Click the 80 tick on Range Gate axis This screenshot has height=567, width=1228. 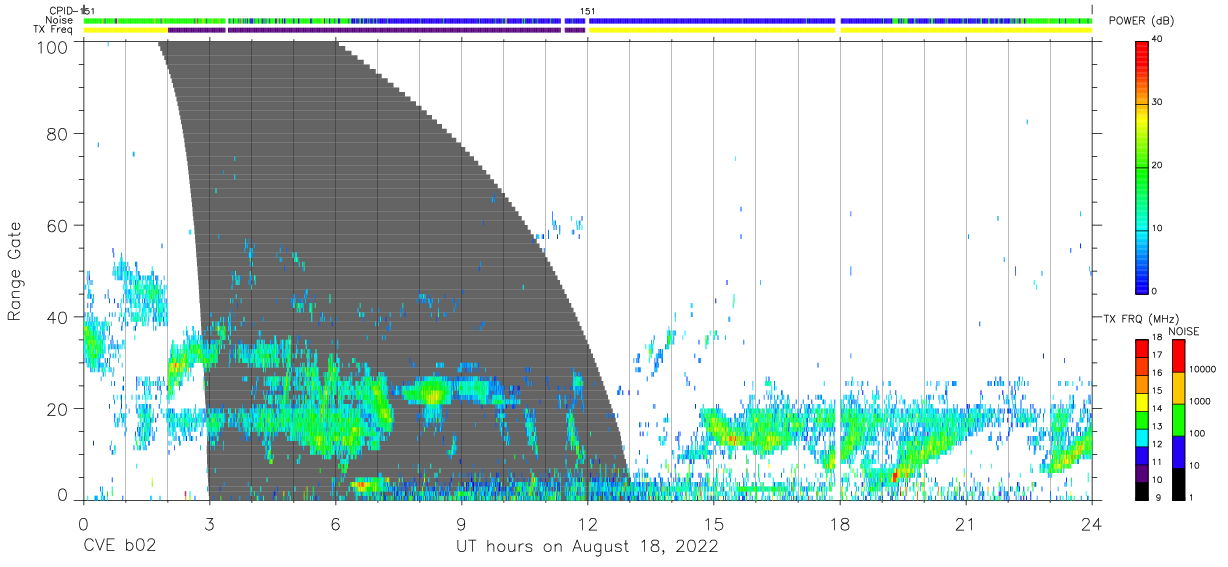tap(57, 134)
